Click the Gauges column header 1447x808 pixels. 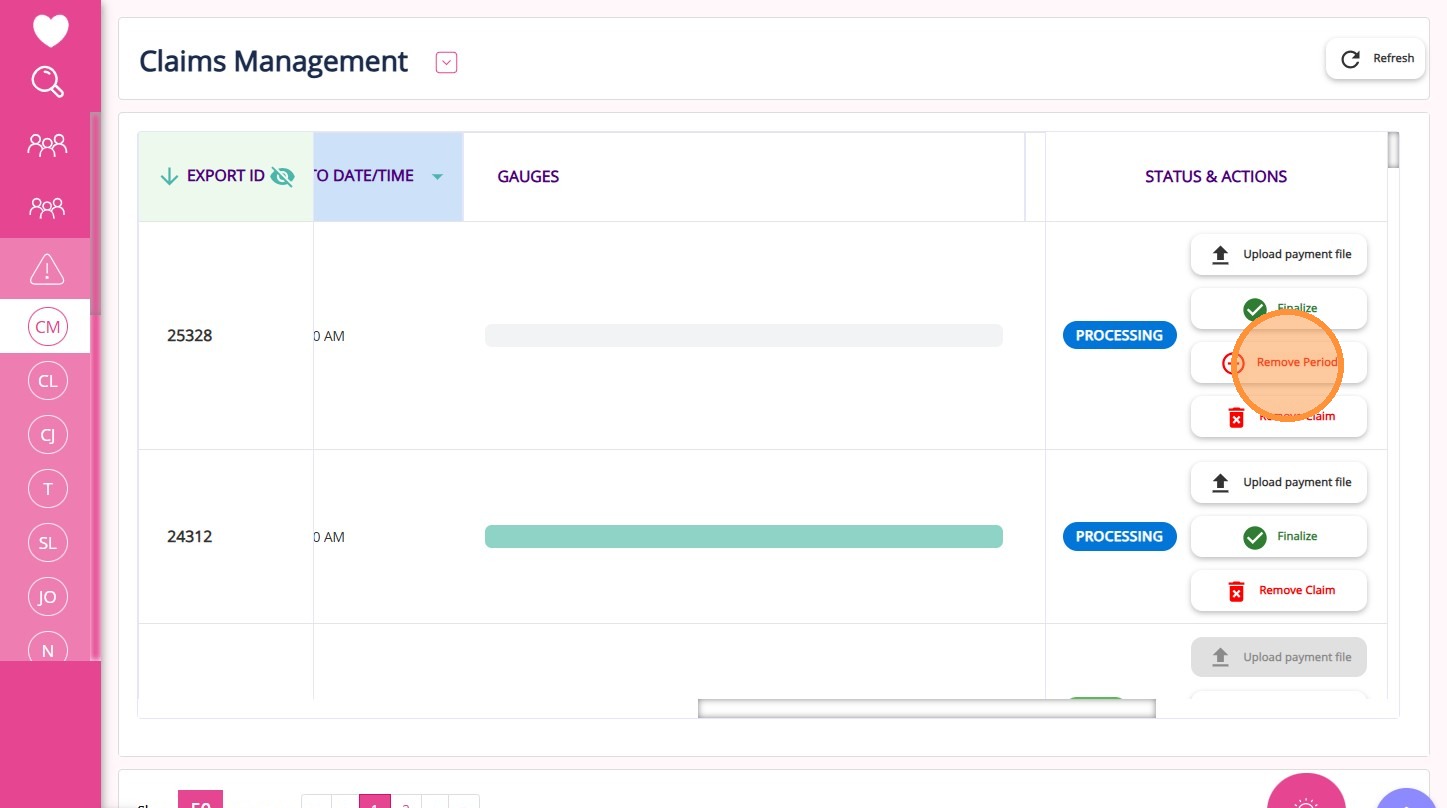(528, 177)
